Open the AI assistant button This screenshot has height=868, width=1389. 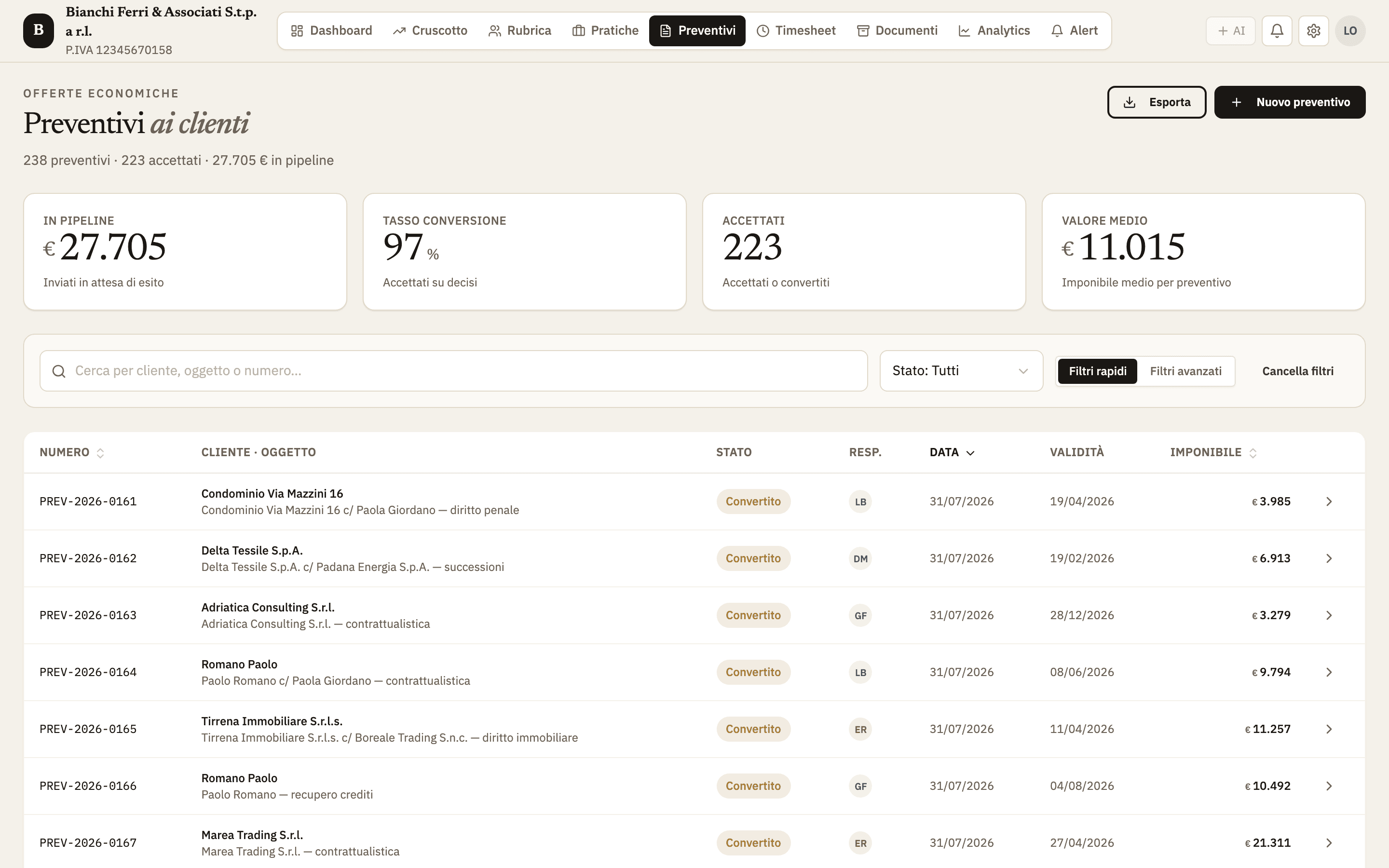(x=1231, y=30)
